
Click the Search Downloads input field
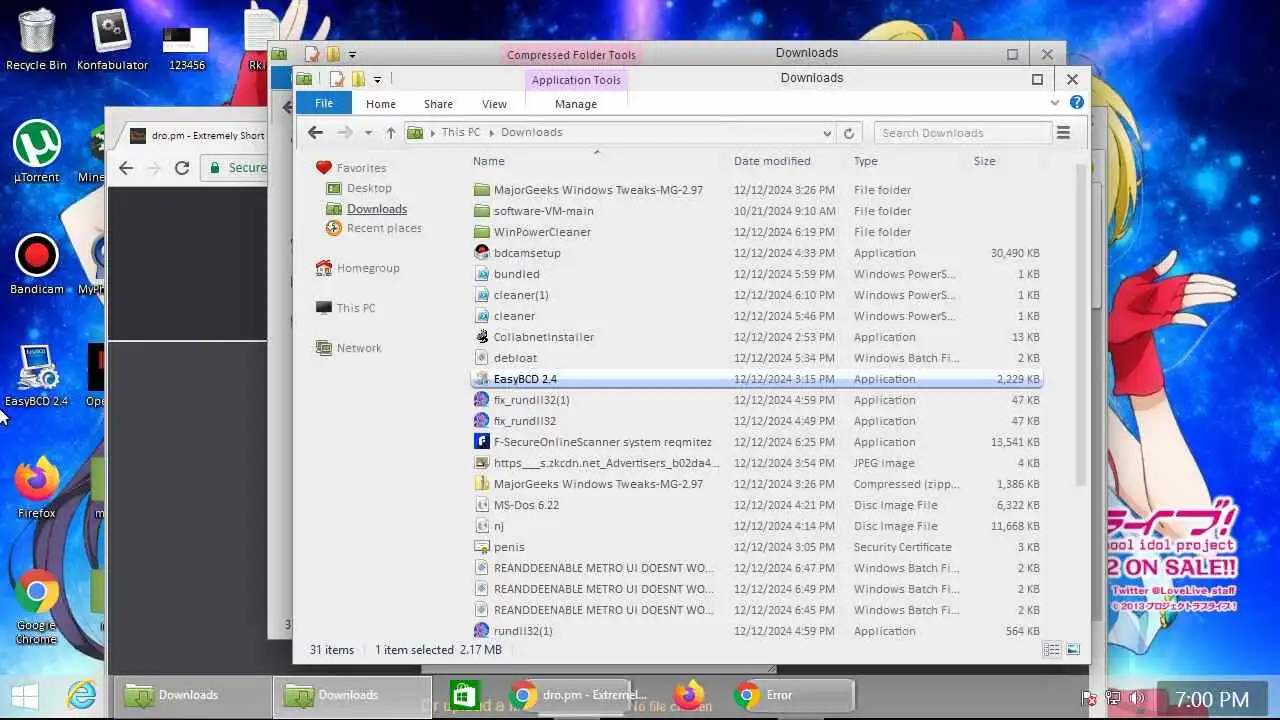click(963, 133)
